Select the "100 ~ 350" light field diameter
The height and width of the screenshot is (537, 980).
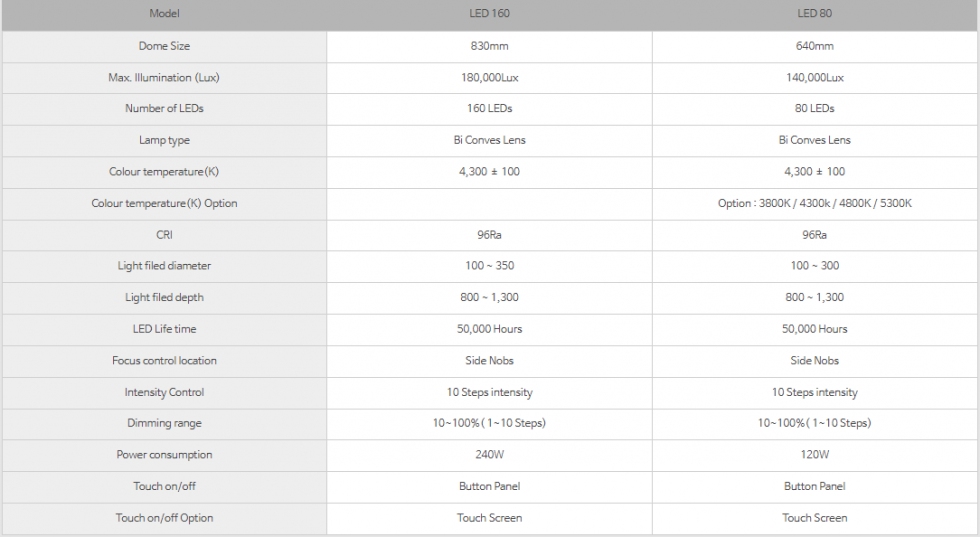click(x=489, y=266)
